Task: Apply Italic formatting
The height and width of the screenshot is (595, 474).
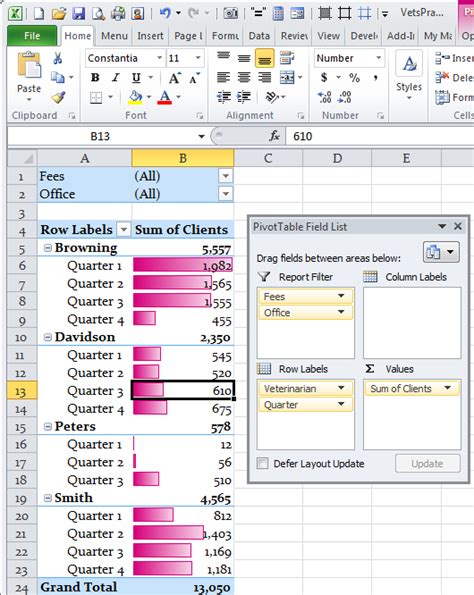Action: click(115, 78)
